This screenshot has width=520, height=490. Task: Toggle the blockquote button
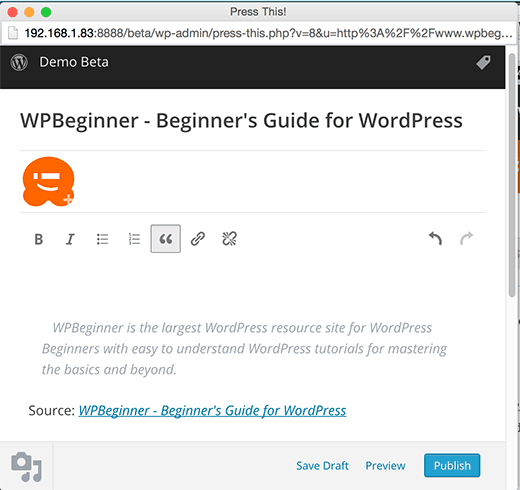(166, 239)
